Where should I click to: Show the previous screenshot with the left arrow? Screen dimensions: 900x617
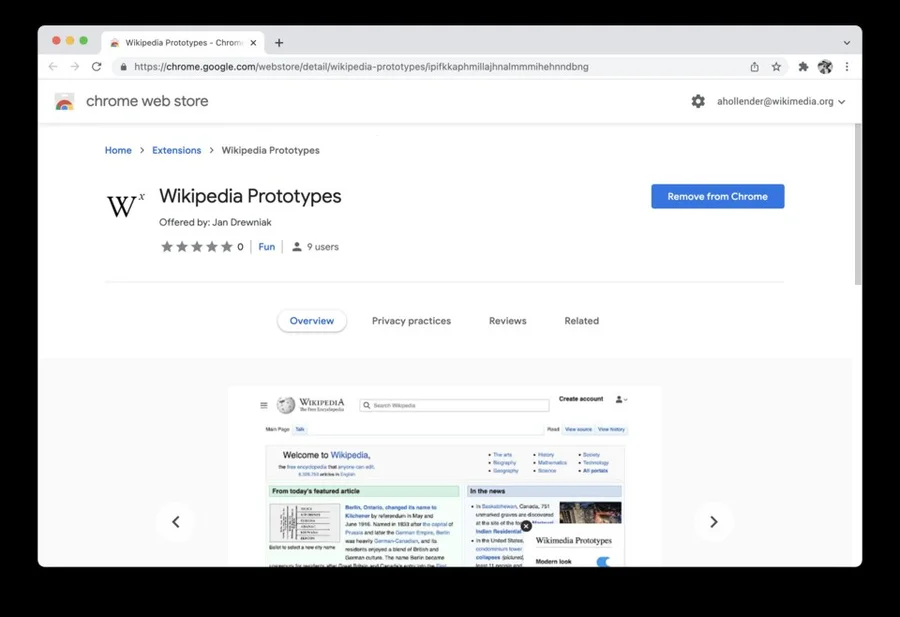click(176, 522)
